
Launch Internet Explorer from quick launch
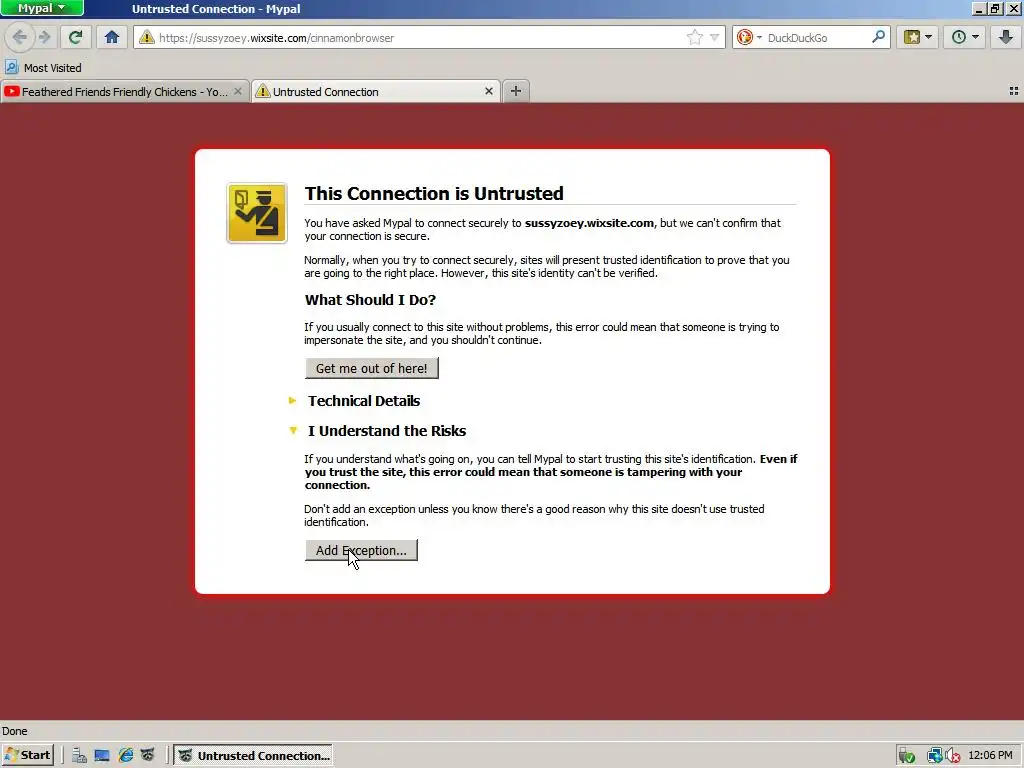coord(125,756)
